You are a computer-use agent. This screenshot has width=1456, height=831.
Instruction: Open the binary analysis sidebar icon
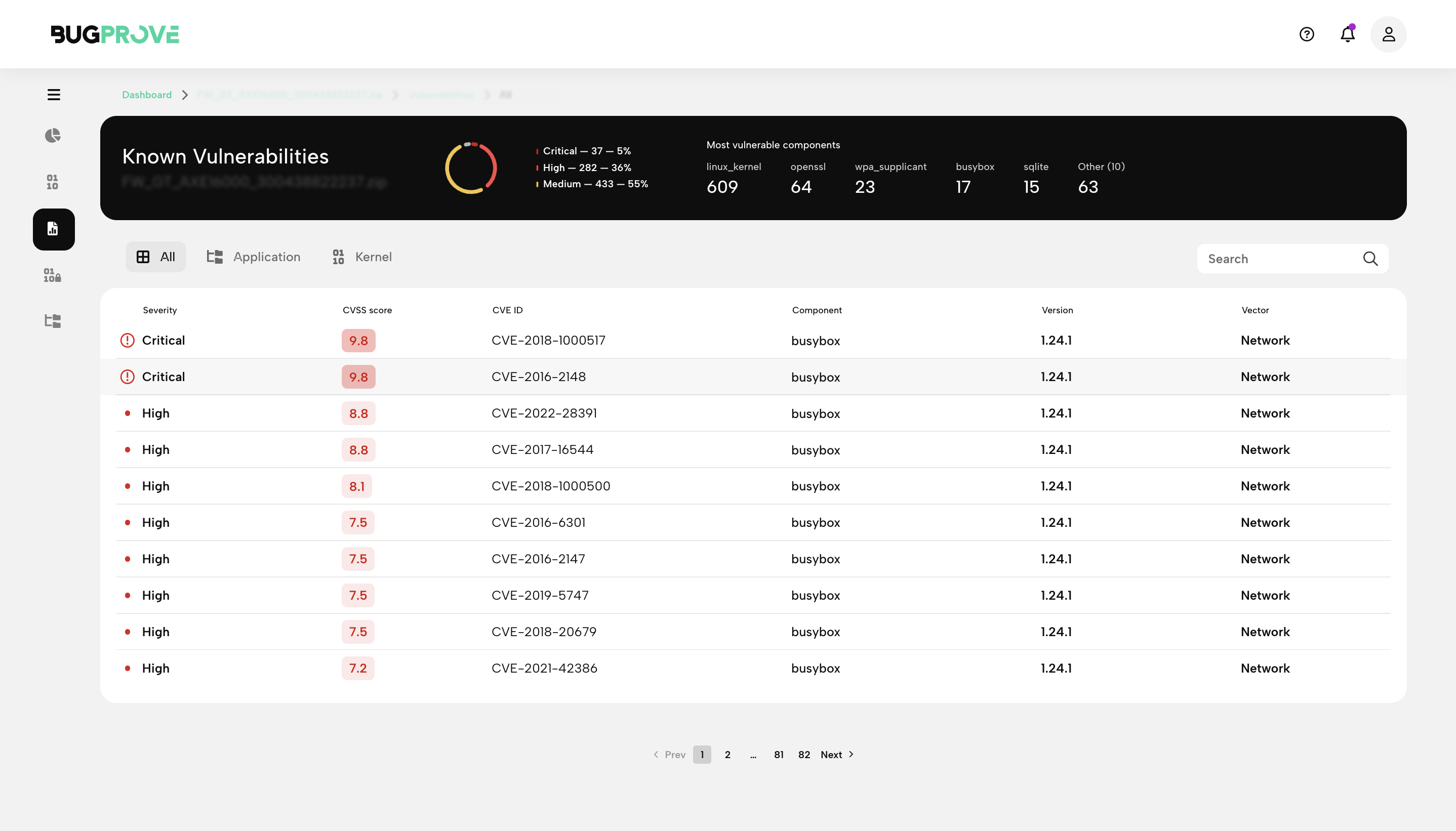coord(52,182)
